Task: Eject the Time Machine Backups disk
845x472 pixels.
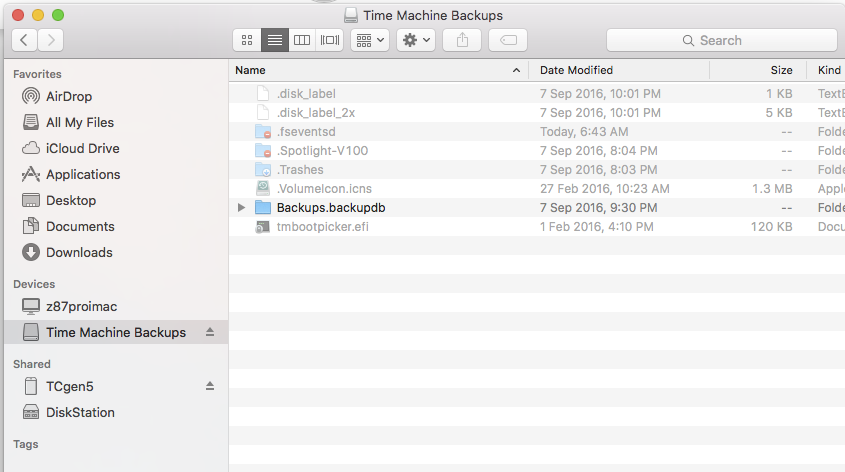Action: (x=210, y=332)
